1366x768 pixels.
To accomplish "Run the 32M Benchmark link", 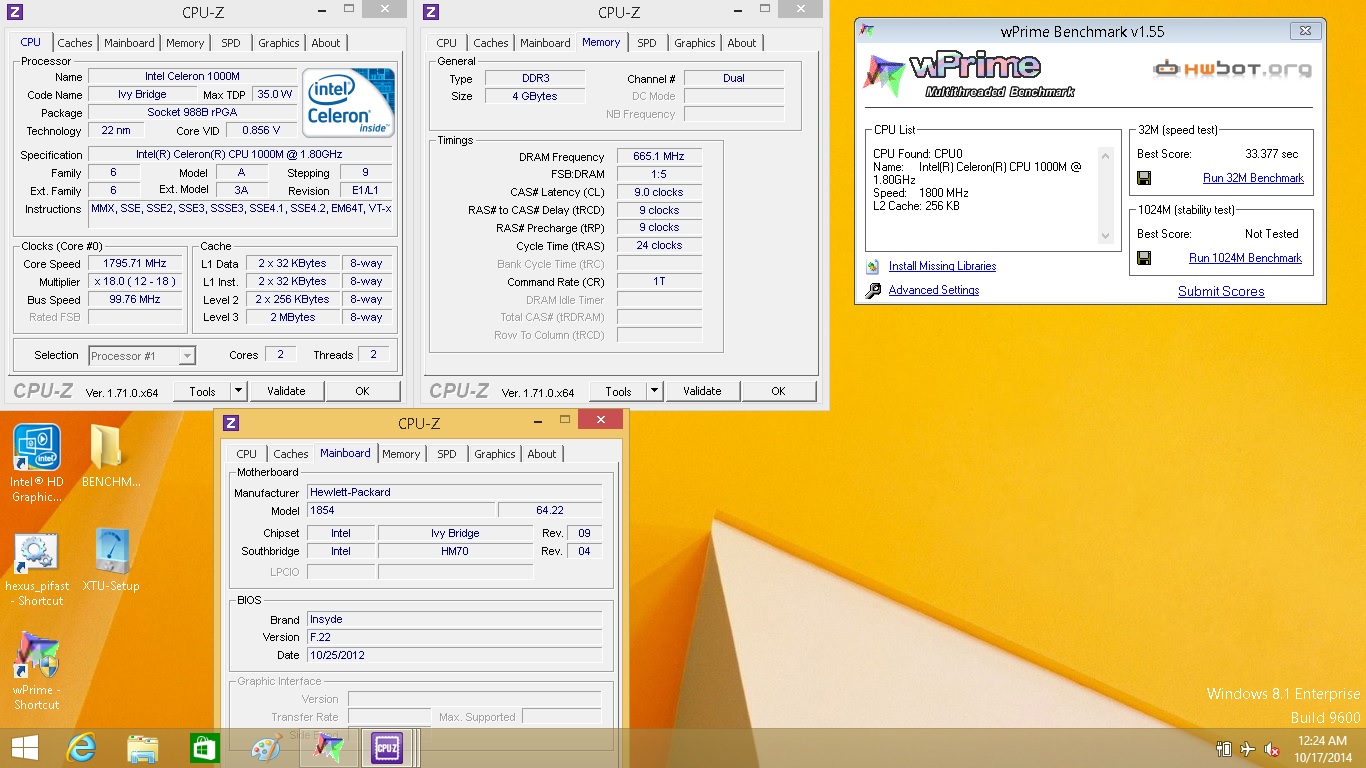I will (1253, 178).
